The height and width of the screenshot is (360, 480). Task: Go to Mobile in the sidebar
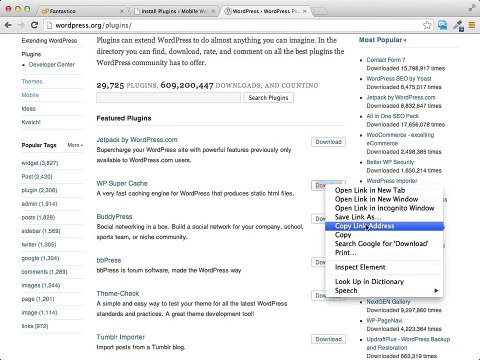30,95
